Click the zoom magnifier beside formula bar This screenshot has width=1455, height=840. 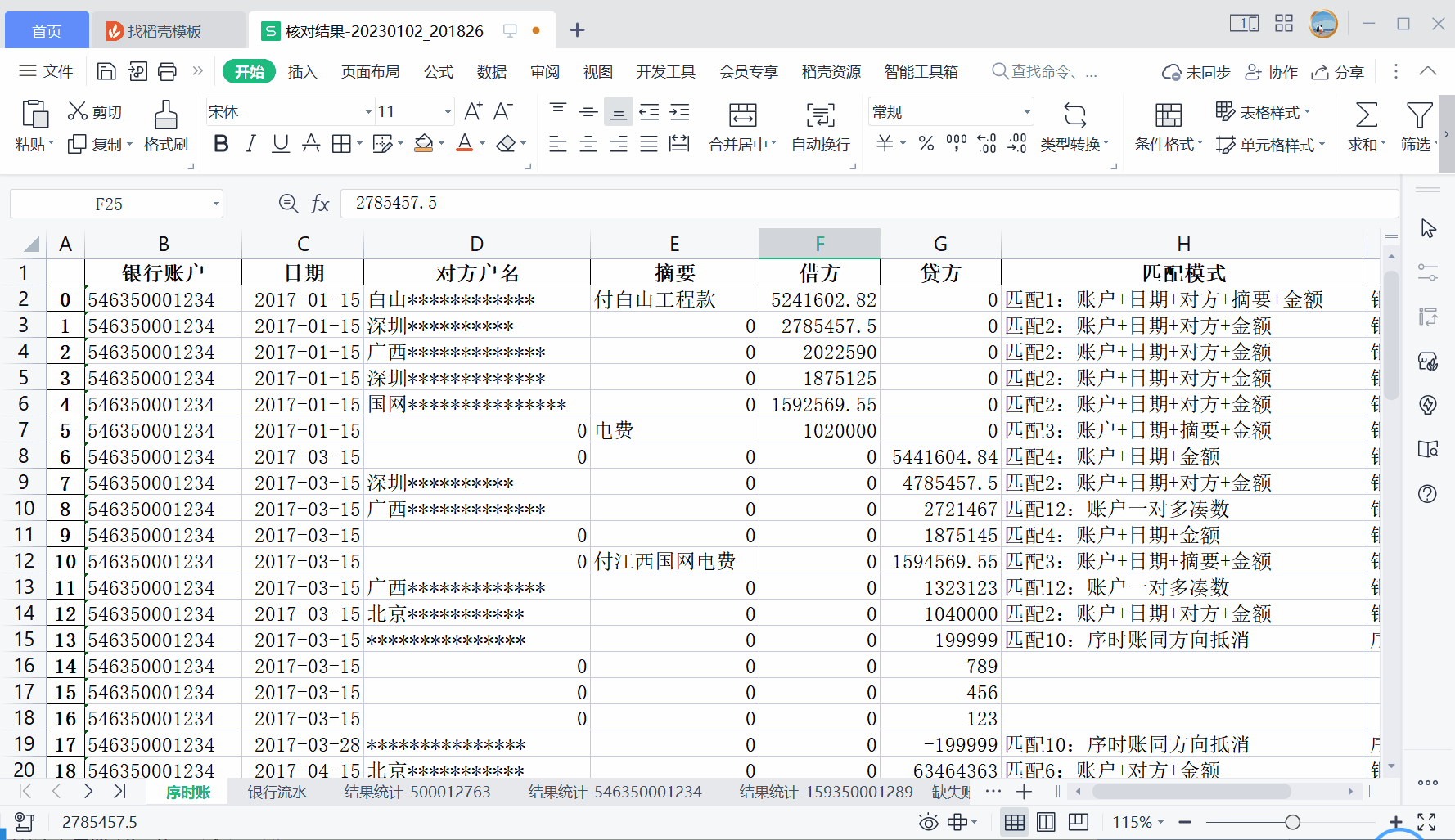288,204
